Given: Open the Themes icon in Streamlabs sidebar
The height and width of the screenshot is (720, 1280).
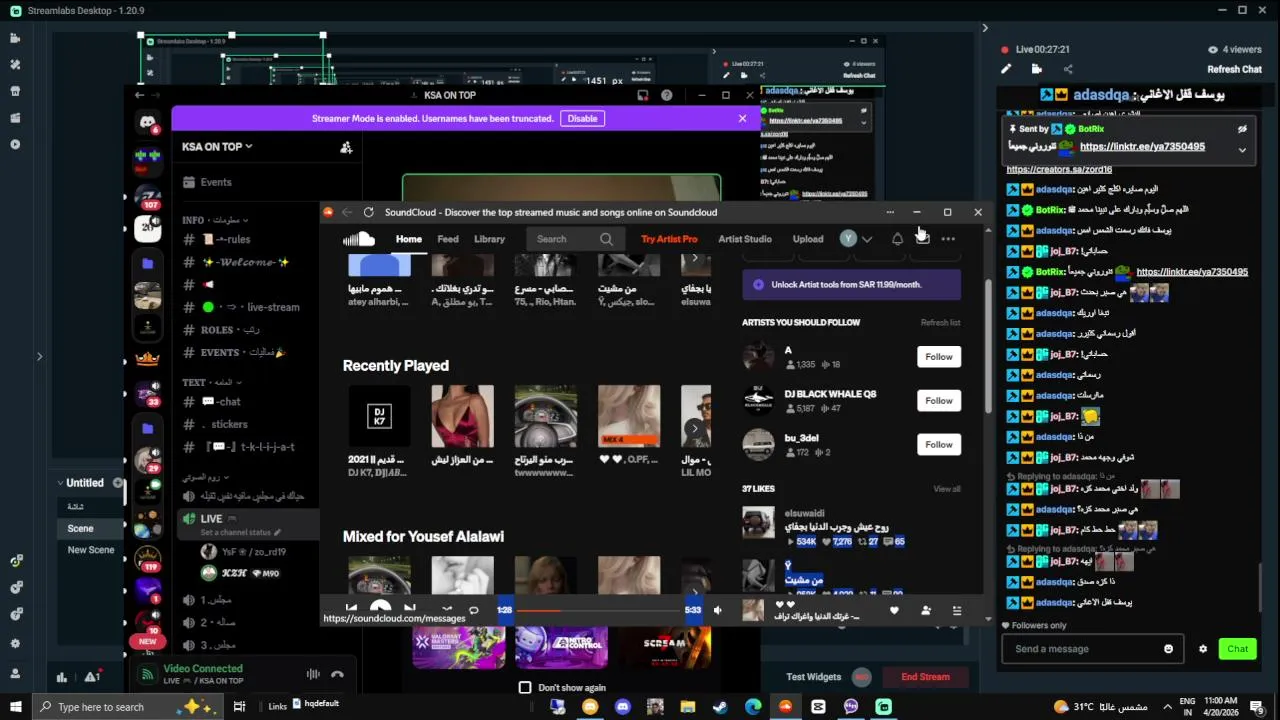Looking at the screenshot, I should point(15,64).
